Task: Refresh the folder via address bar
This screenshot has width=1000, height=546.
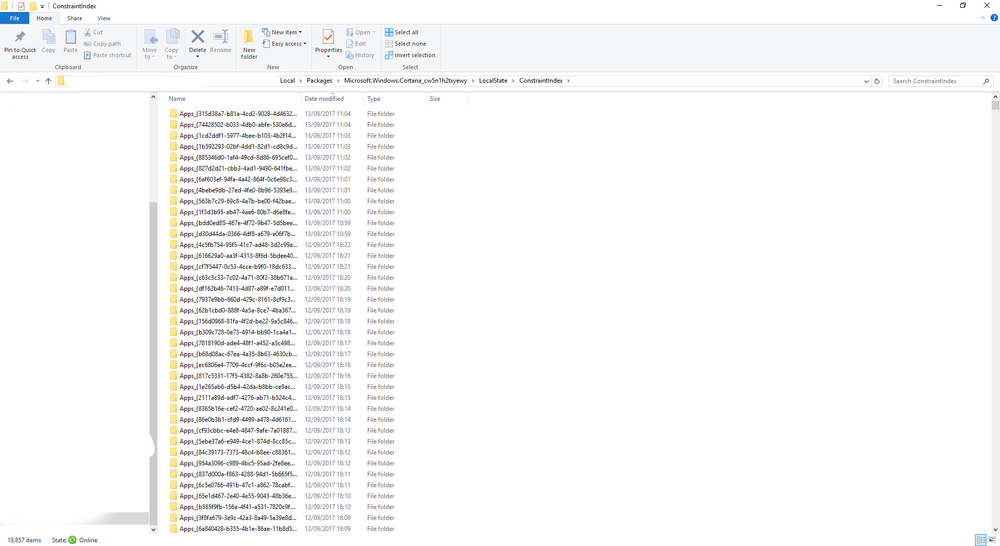Action: [x=877, y=81]
